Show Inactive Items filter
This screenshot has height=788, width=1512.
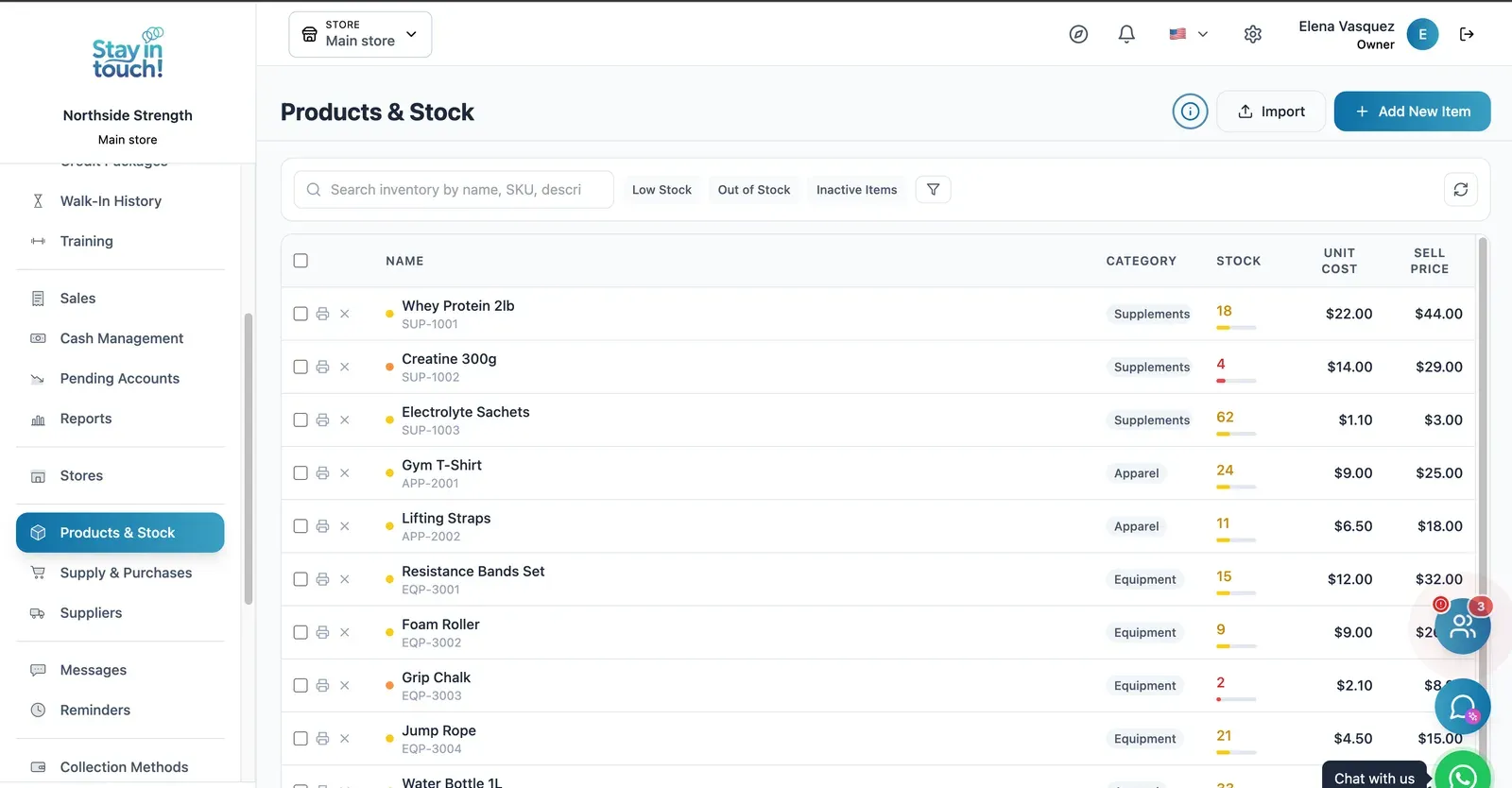(x=856, y=190)
